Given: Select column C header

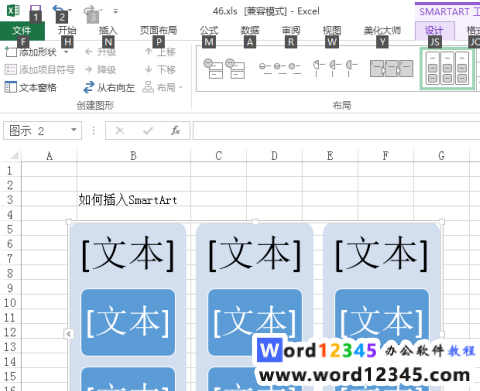Looking at the screenshot, I should point(219,155).
